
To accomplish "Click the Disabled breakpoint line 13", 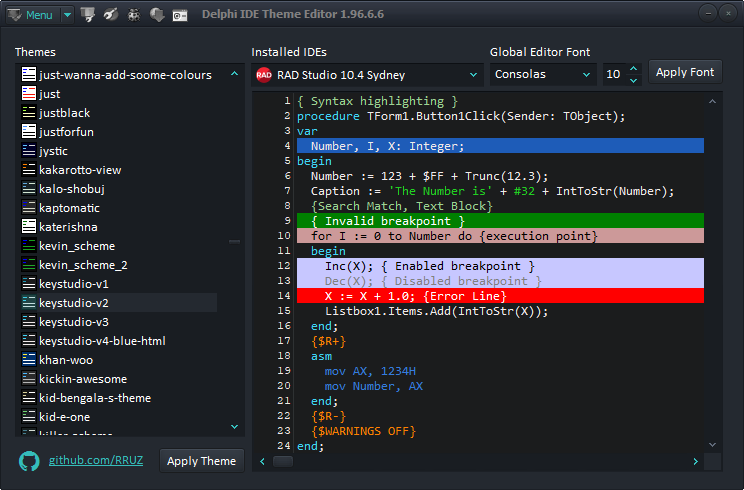I will click(x=500, y=281).
